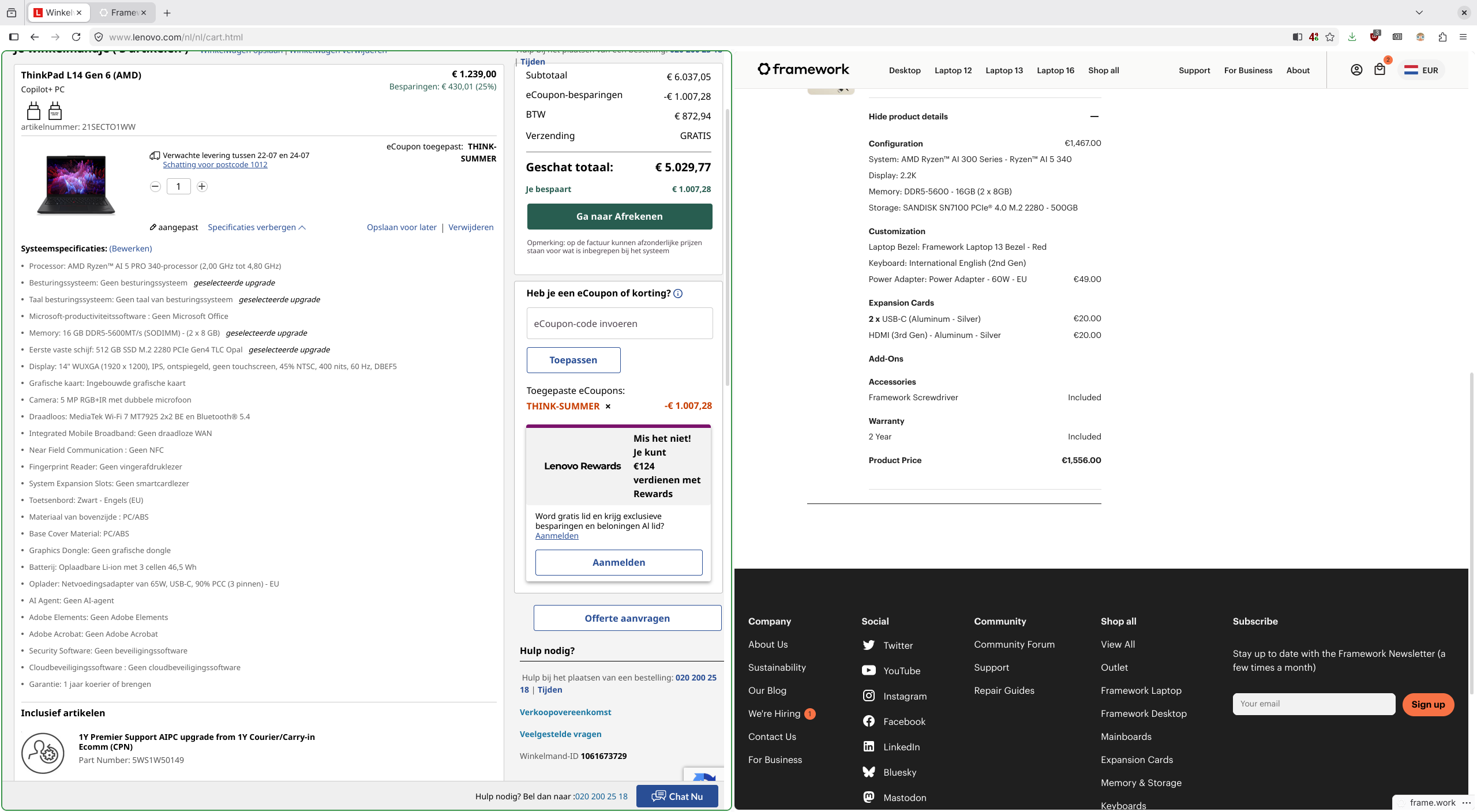Click the Offerte aanvragen button
The width and height of the screenshot is (1477, 812).
[627, 618]
